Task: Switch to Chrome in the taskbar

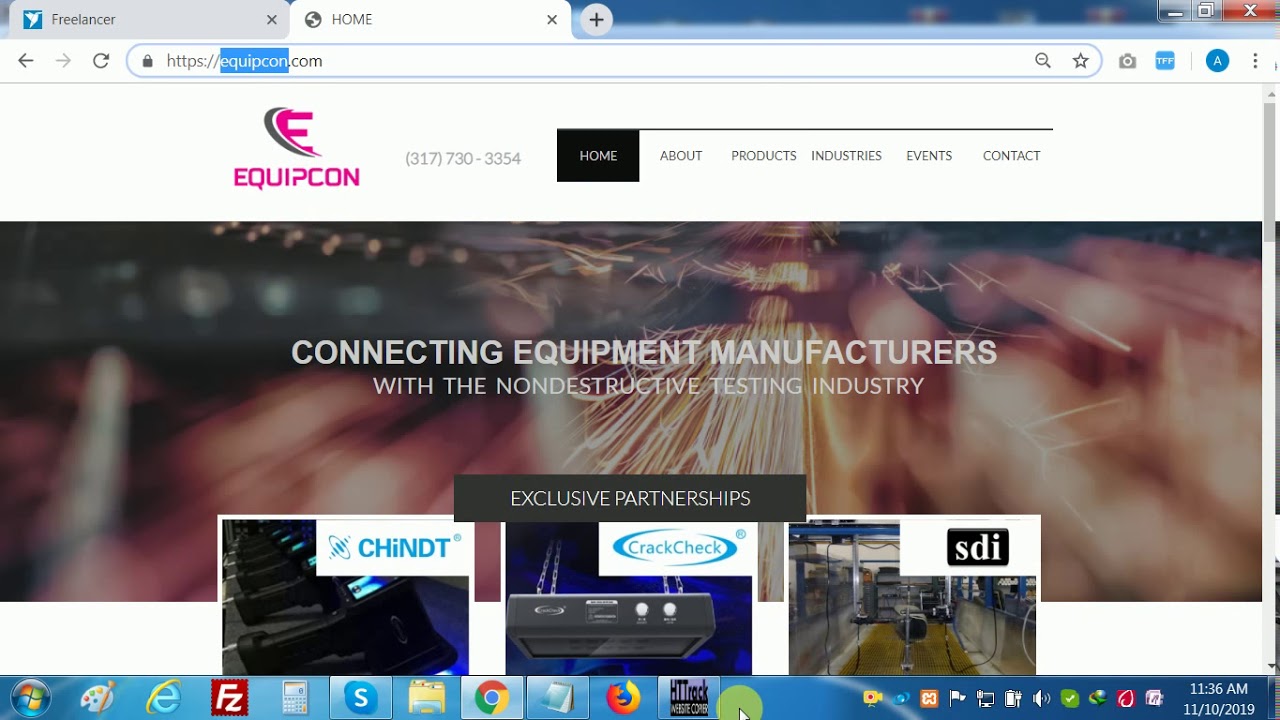Action: point(491,698)
